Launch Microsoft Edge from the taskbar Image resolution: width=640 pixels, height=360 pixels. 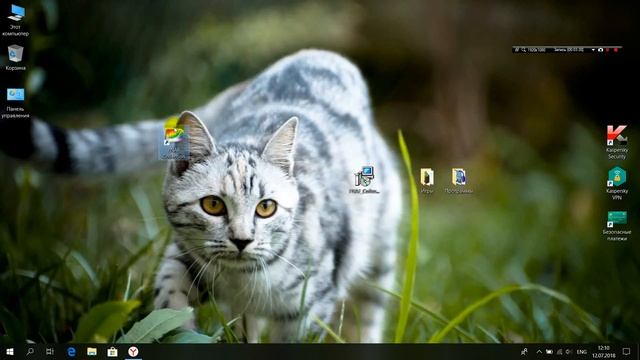[x=71, y=351]
